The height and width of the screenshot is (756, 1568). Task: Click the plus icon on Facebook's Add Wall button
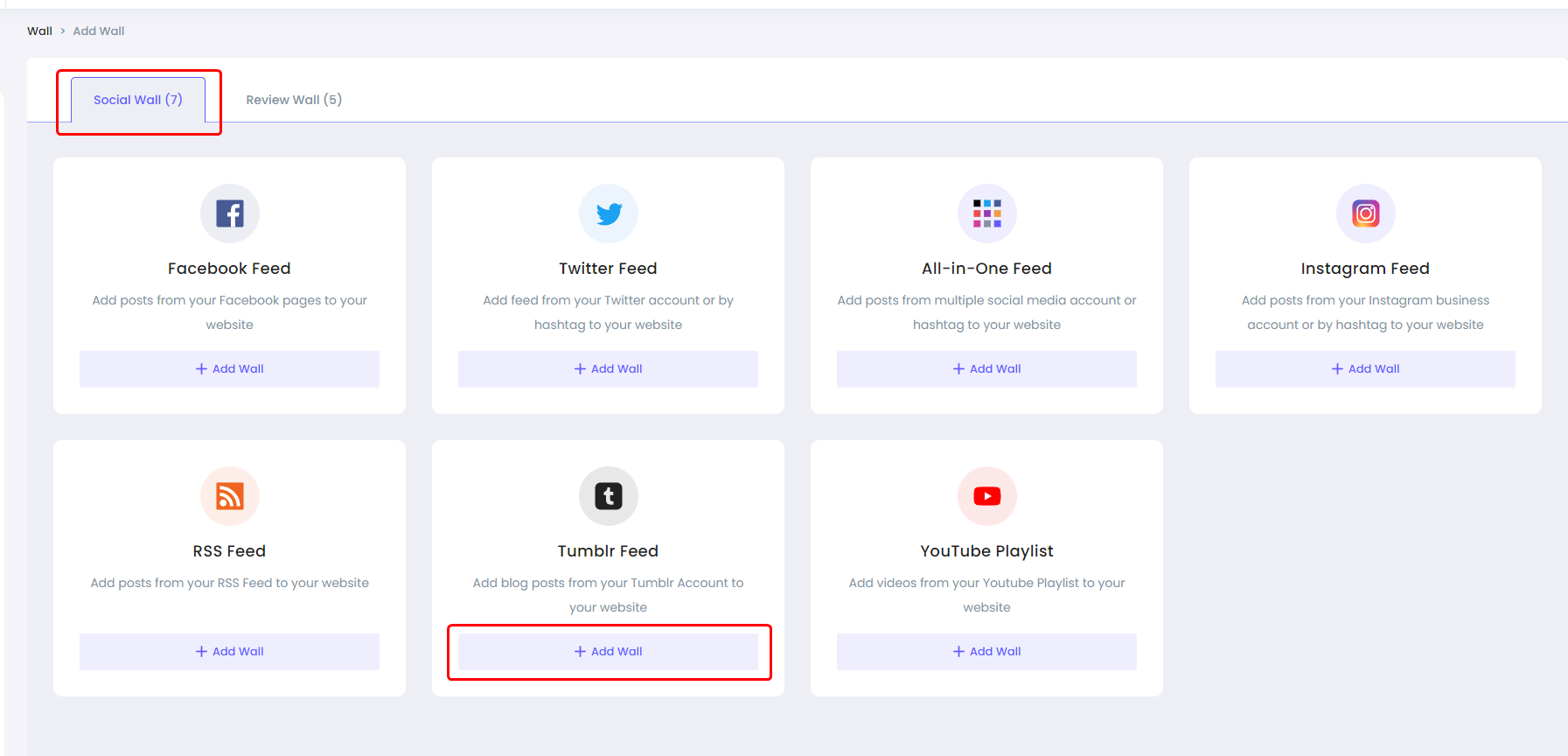tap(199, 368)
